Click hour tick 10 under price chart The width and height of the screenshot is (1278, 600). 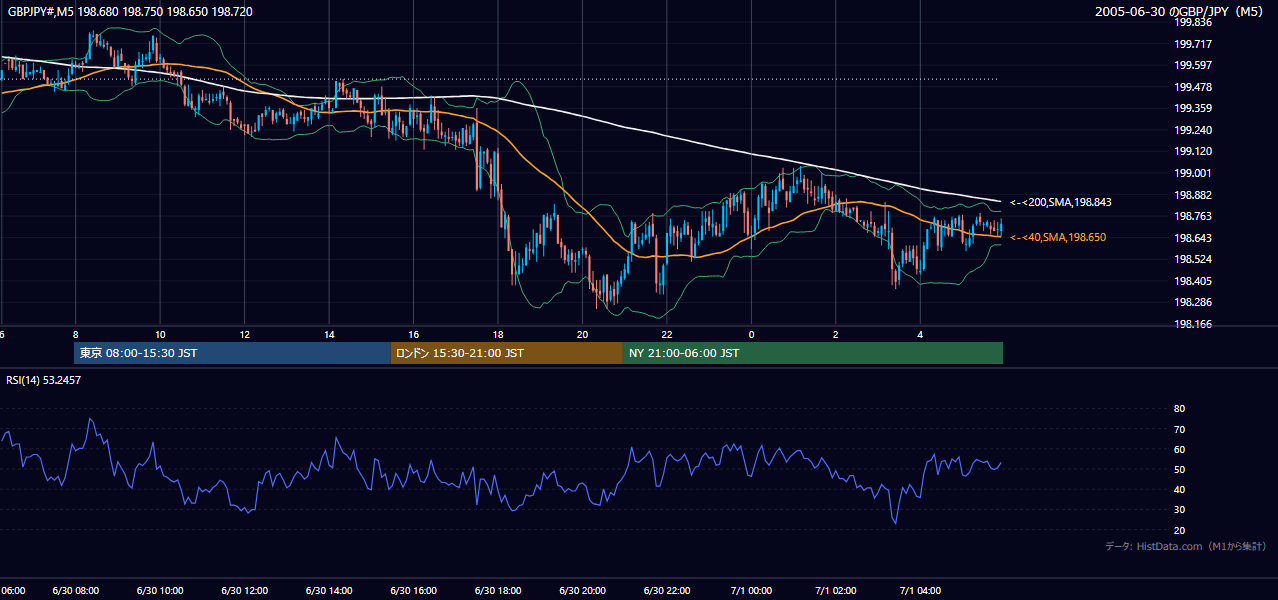(x=160, y=335)
